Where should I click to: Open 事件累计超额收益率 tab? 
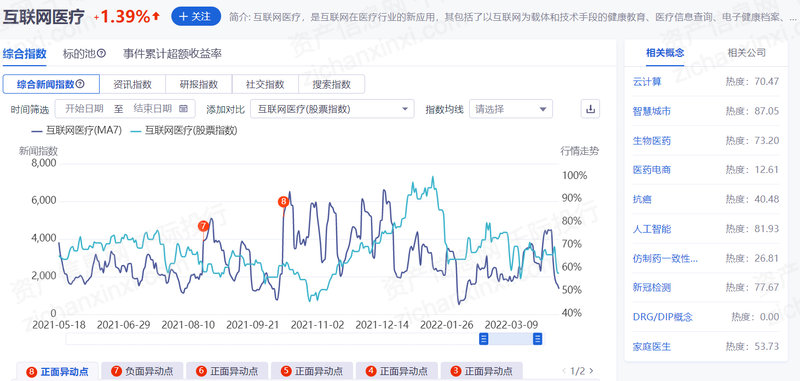click(x=172, y=54)
